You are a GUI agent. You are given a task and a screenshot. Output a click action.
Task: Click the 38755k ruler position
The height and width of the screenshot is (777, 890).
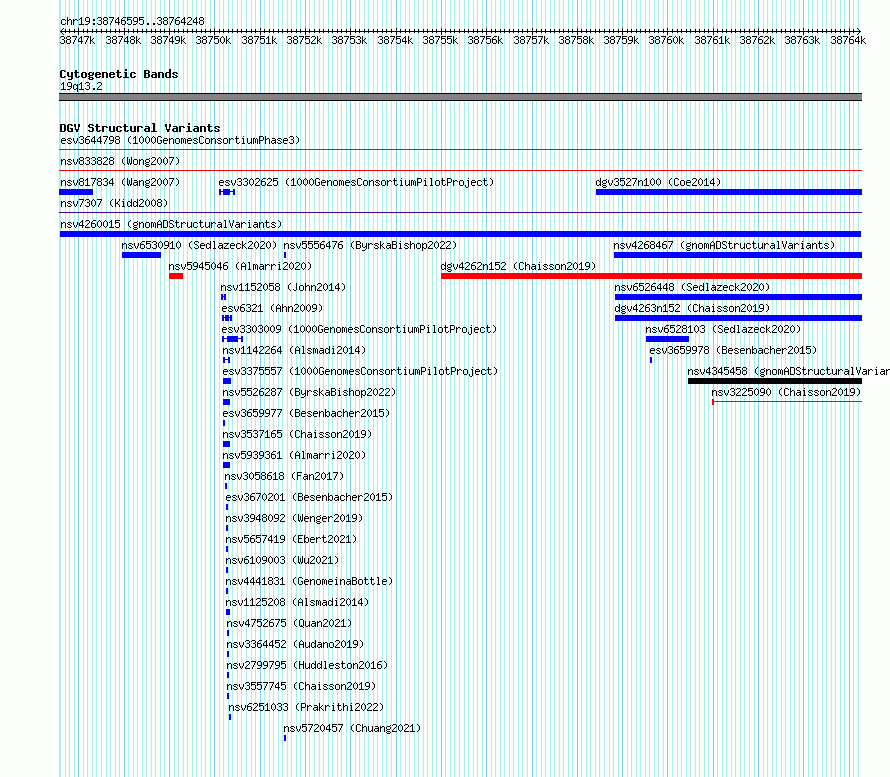coord(440,40)
